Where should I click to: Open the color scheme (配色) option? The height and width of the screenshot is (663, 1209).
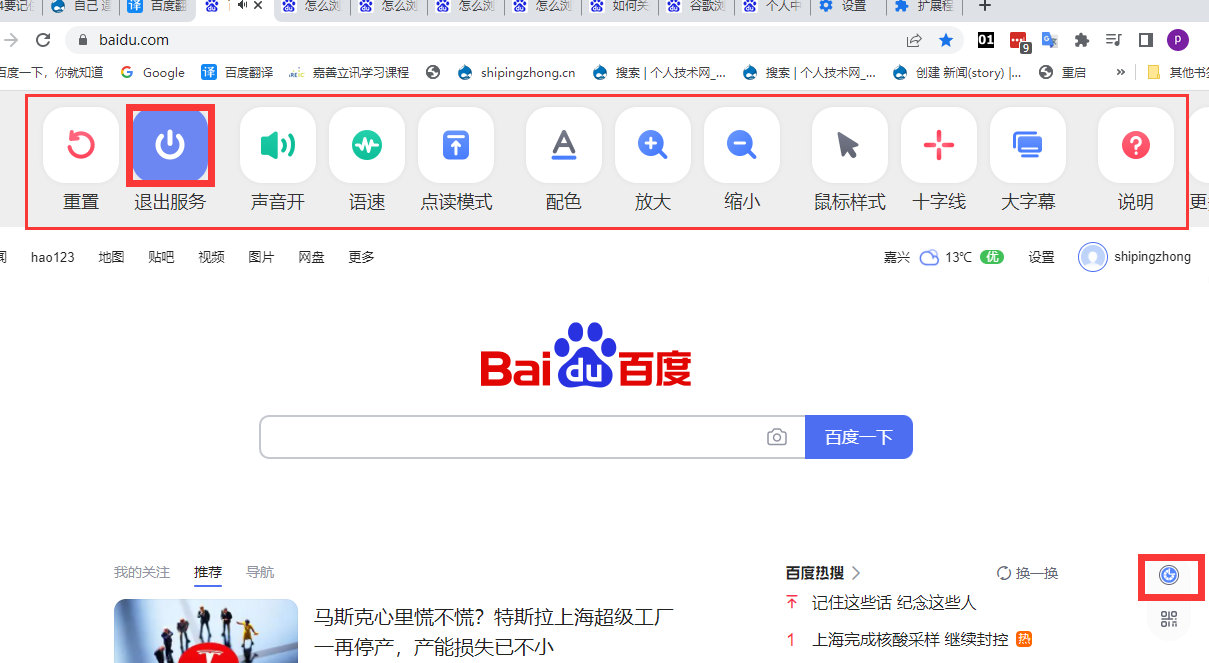point(564,146)
